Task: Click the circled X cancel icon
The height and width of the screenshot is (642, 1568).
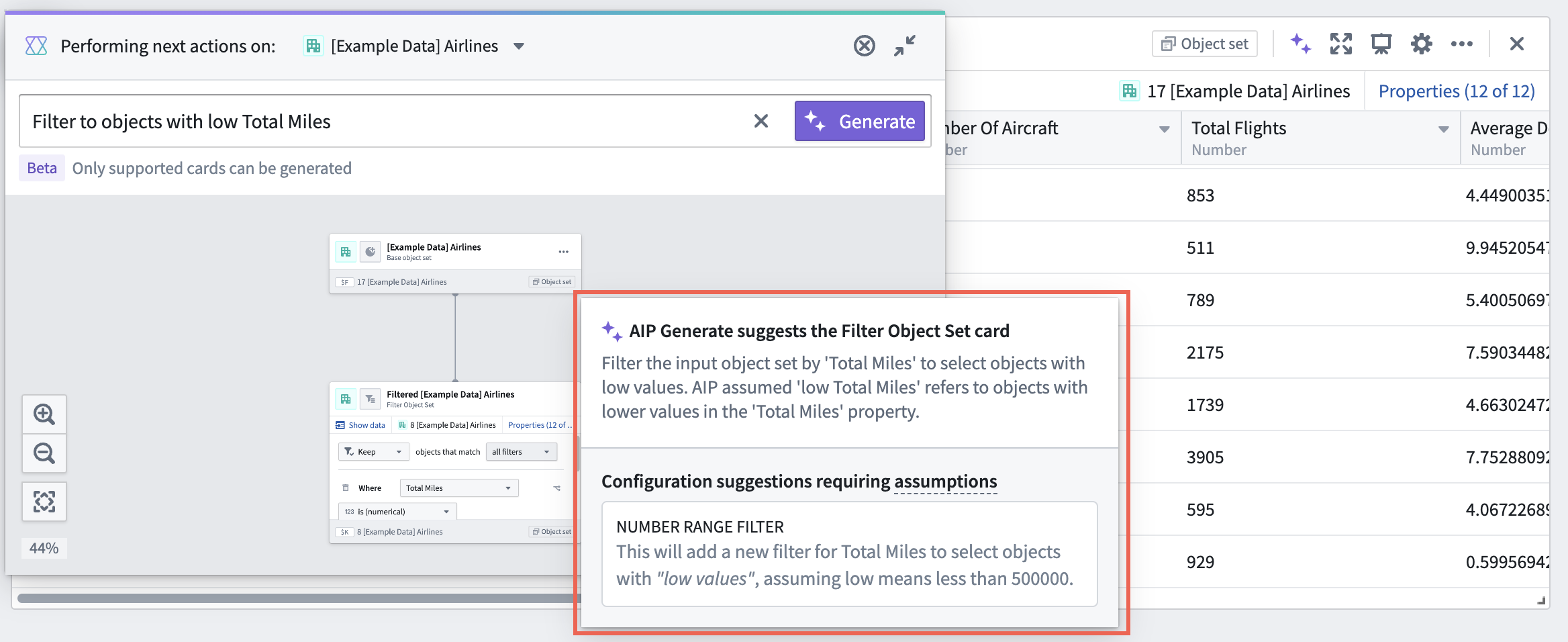Action: 864,46
